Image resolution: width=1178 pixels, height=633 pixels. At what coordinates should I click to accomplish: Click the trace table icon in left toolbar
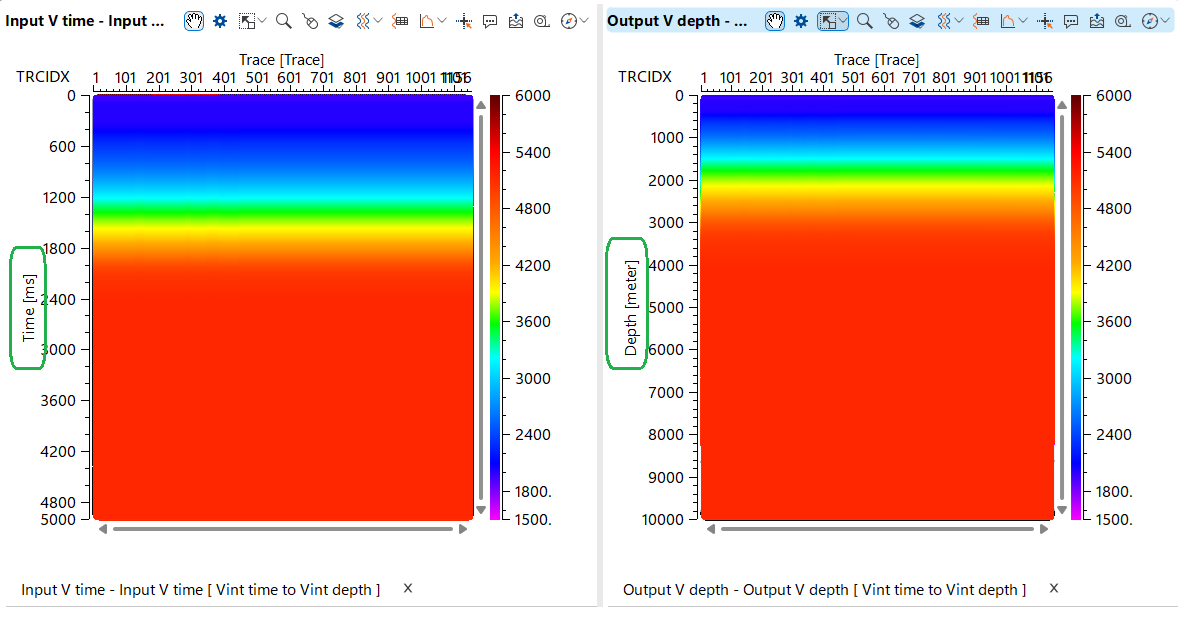coord(400,20)
